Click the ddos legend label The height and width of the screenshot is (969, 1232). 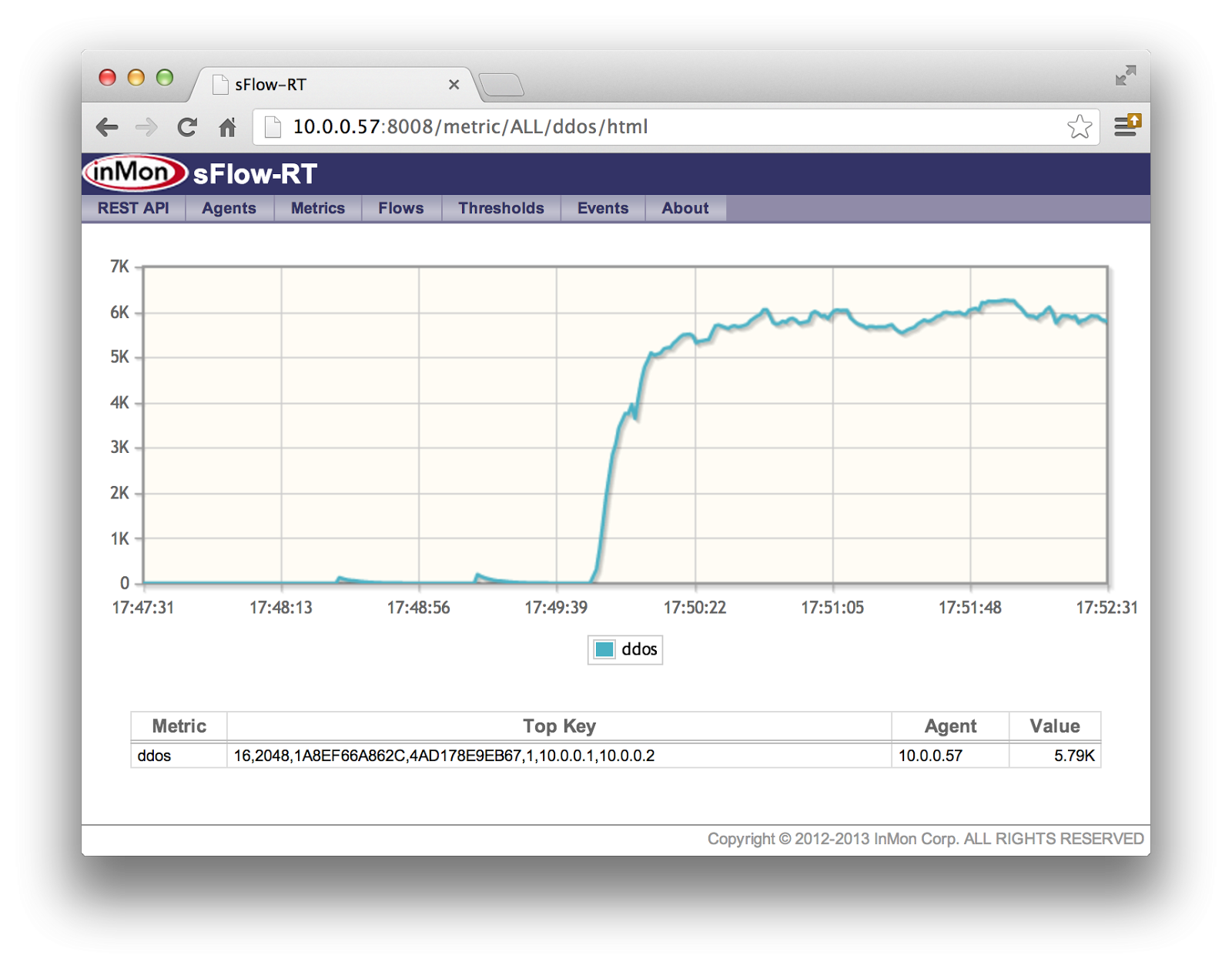639,649
